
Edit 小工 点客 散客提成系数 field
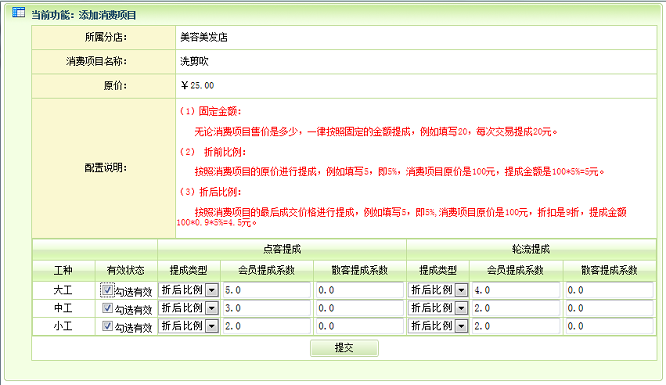click(360, 326)
